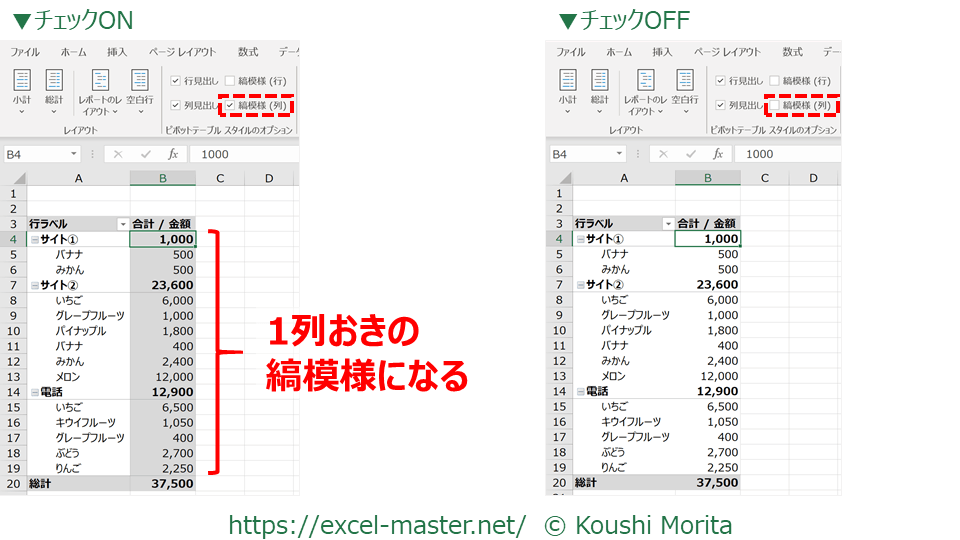Open the 挿入 tab in the チェックON ribbon
The image size is (960, 540).
tap(117, 52)
